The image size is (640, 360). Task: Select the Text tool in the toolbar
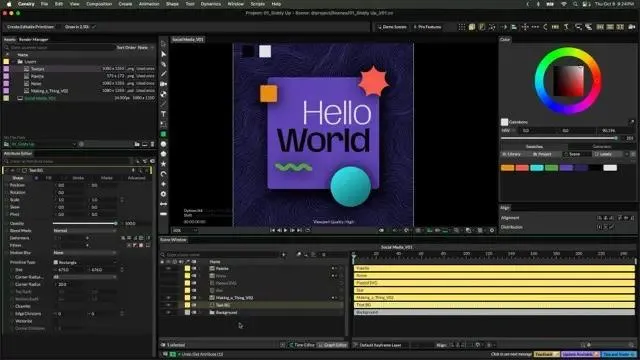pyautogui.click(x=163, y=114)
